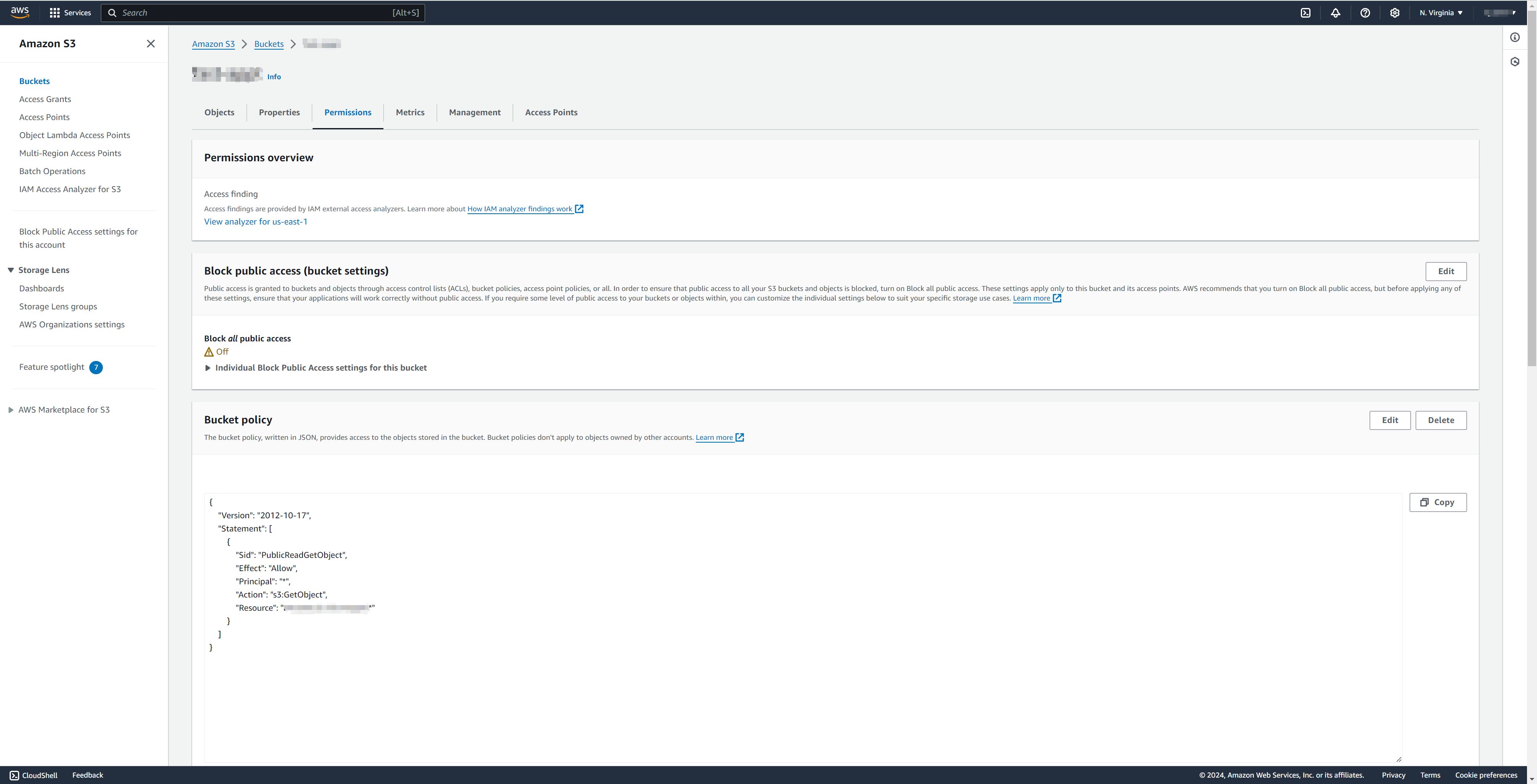The height and width of the screenshot is (784, 1537).
Task: Delete the bucket policy
Action: 1441,420
